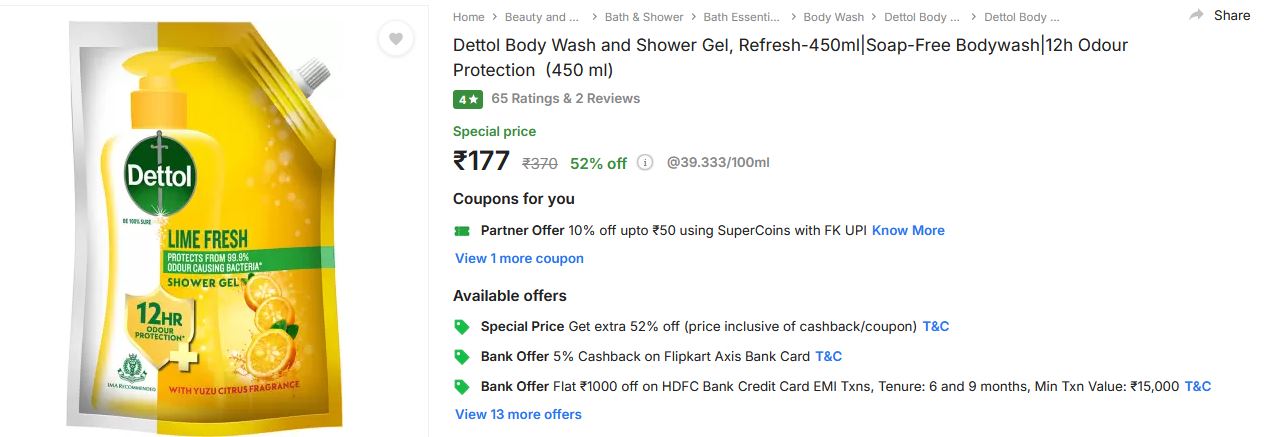The image size is (1264, 437).
Task: Open T&C for Axis Bank cashback offer
Action: [828, 356]
